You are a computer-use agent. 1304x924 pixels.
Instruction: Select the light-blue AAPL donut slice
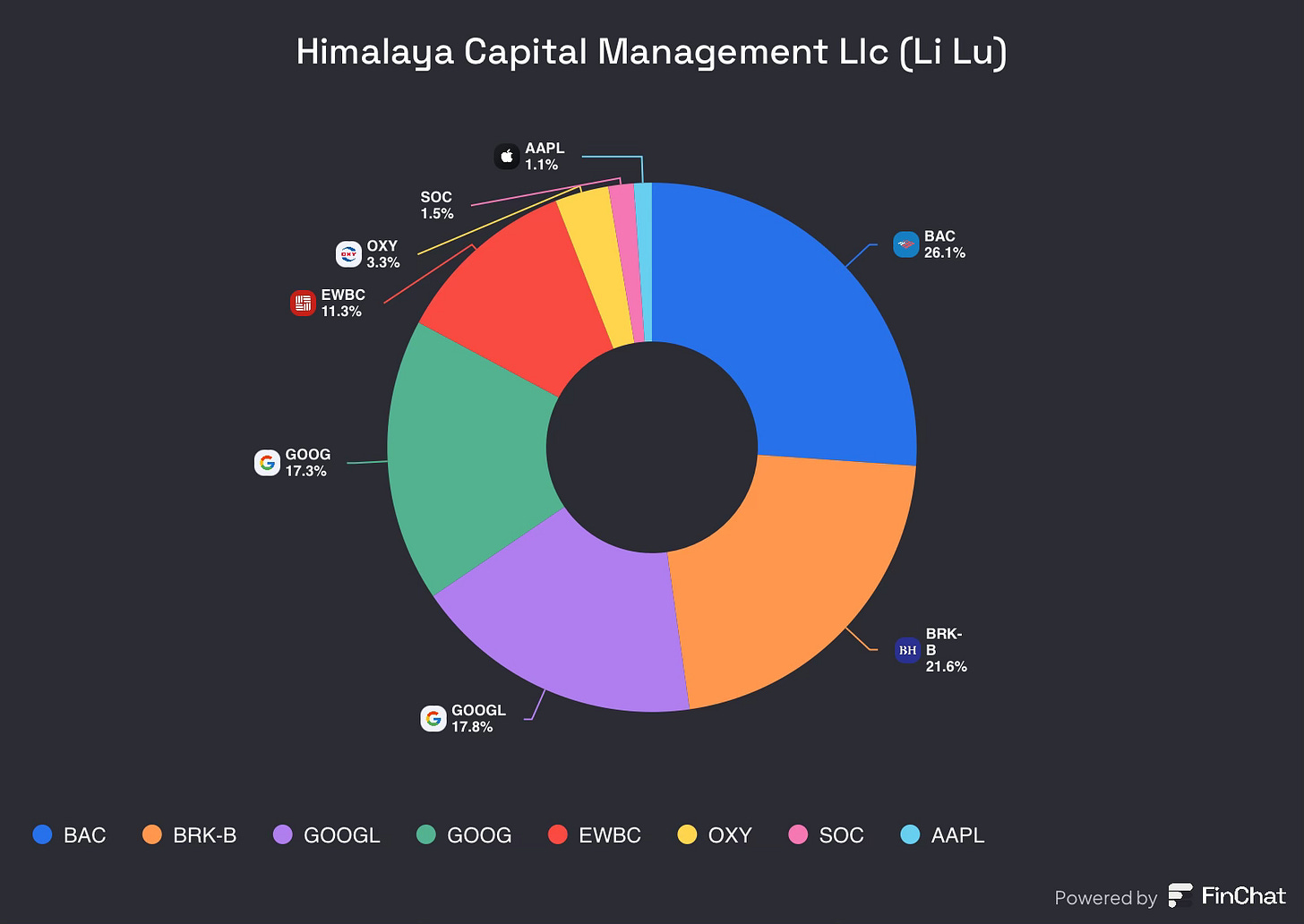(645, 262)
